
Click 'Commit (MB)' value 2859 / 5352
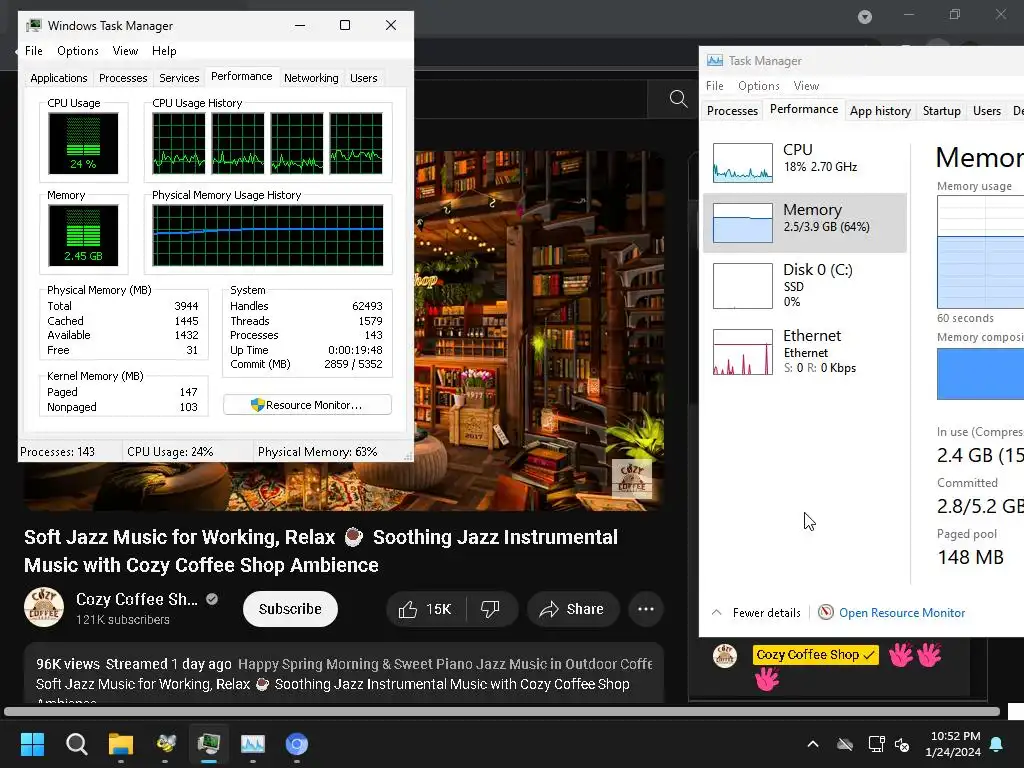point(353,364)
